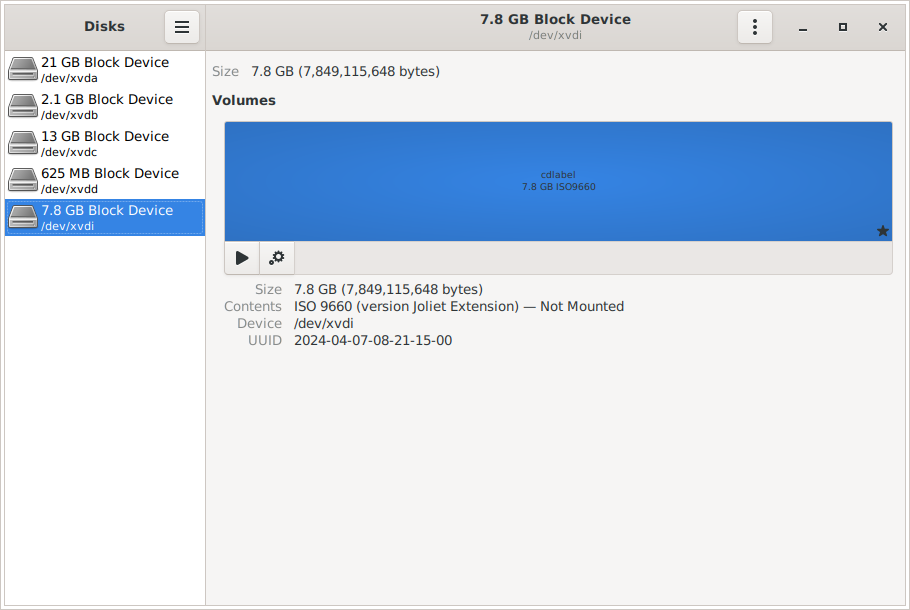Open the Disks application hamburger menu
Image resolution: width=910 pixels, height=610 pixels.
pos(182,27)
